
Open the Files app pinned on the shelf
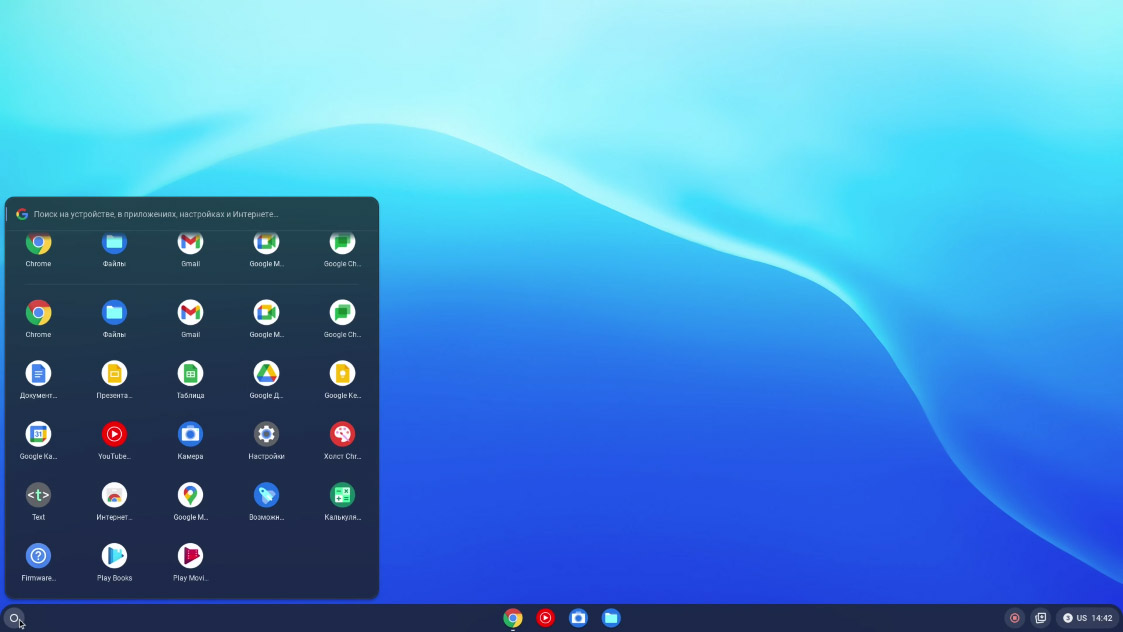point(611,618)
